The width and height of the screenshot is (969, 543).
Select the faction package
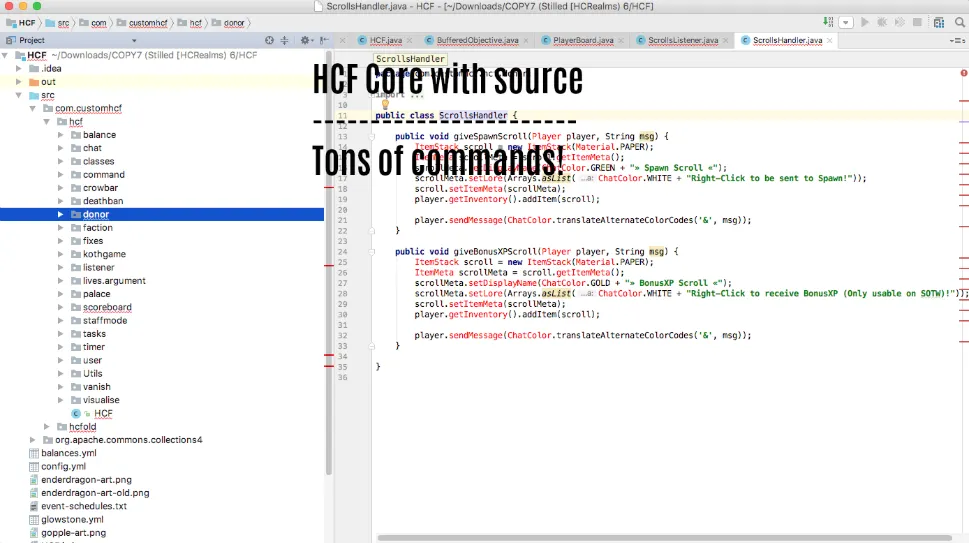[x=98, y=227]
